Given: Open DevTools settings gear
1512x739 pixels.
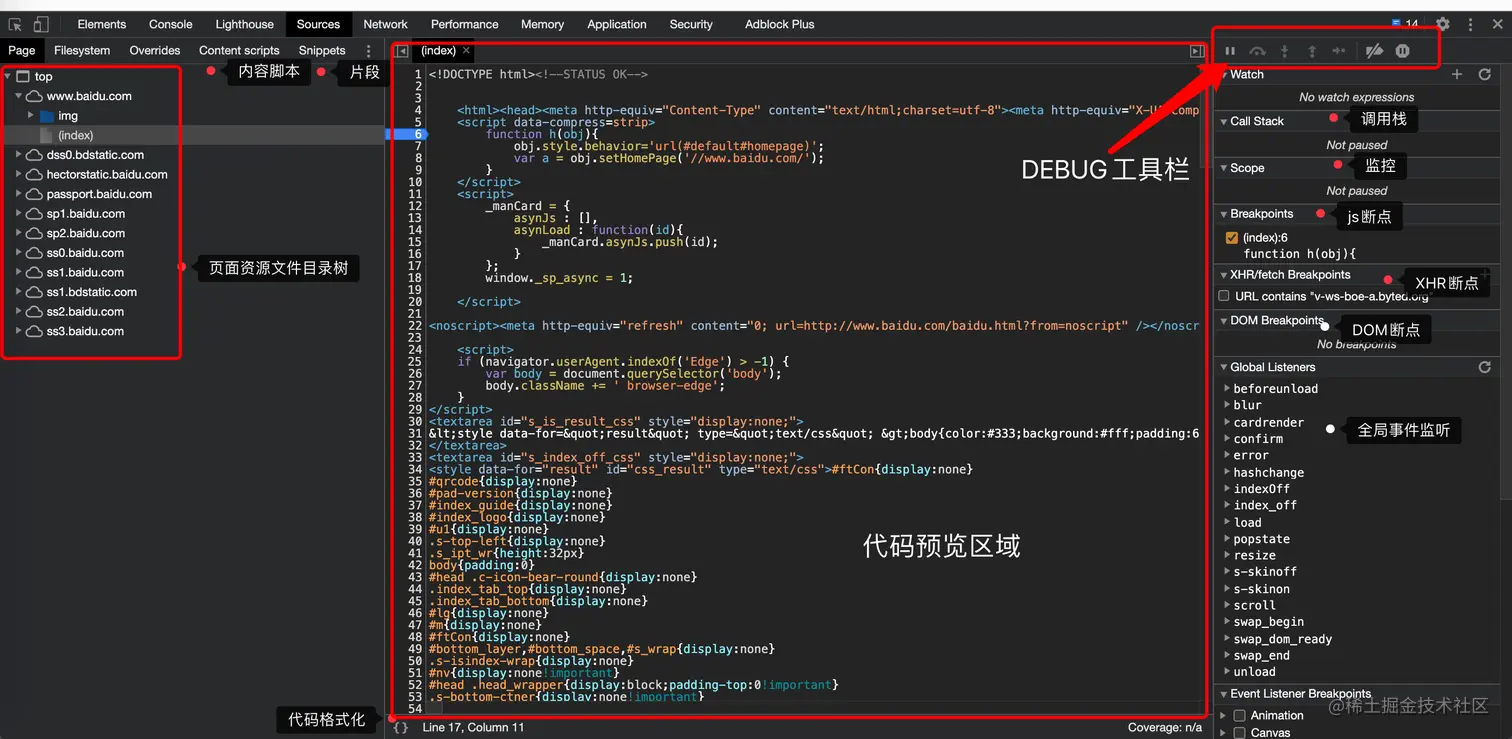Looking at the screenshot, I should 1443,24.
